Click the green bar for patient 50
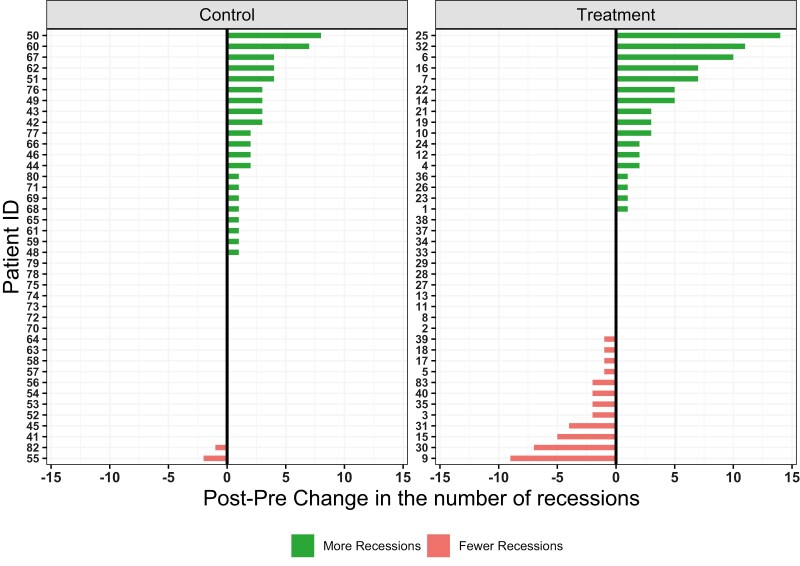 click(x=274, y=35)
